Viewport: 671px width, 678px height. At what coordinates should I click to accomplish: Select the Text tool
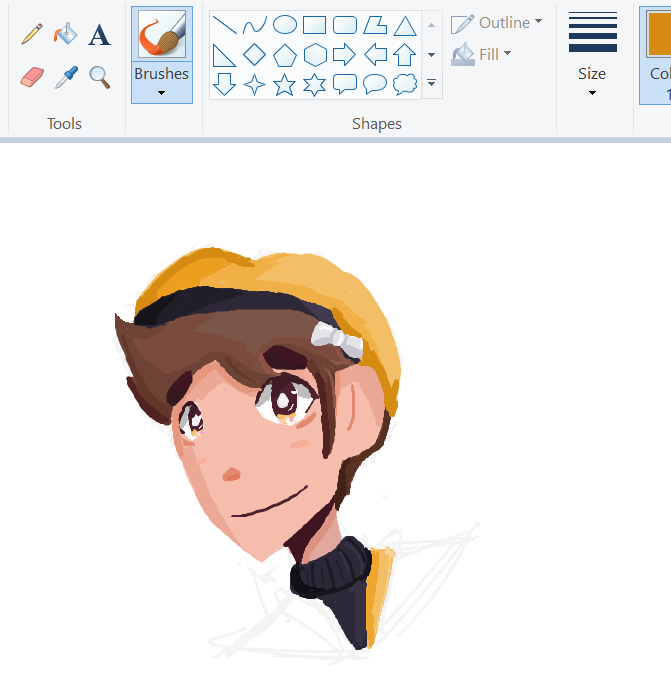tap(99, 35)
